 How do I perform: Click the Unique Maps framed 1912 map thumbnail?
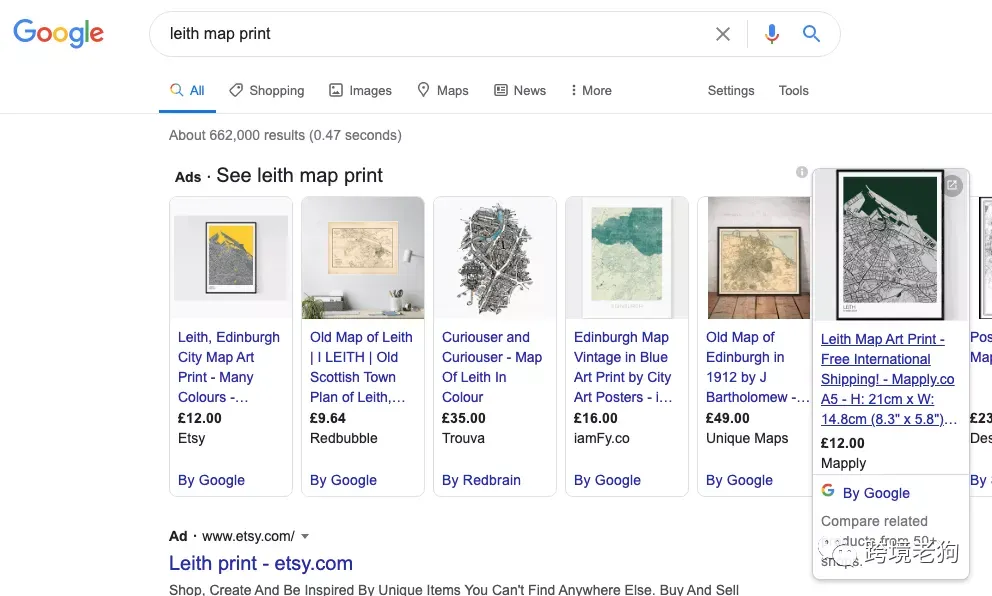pos(759,258)
